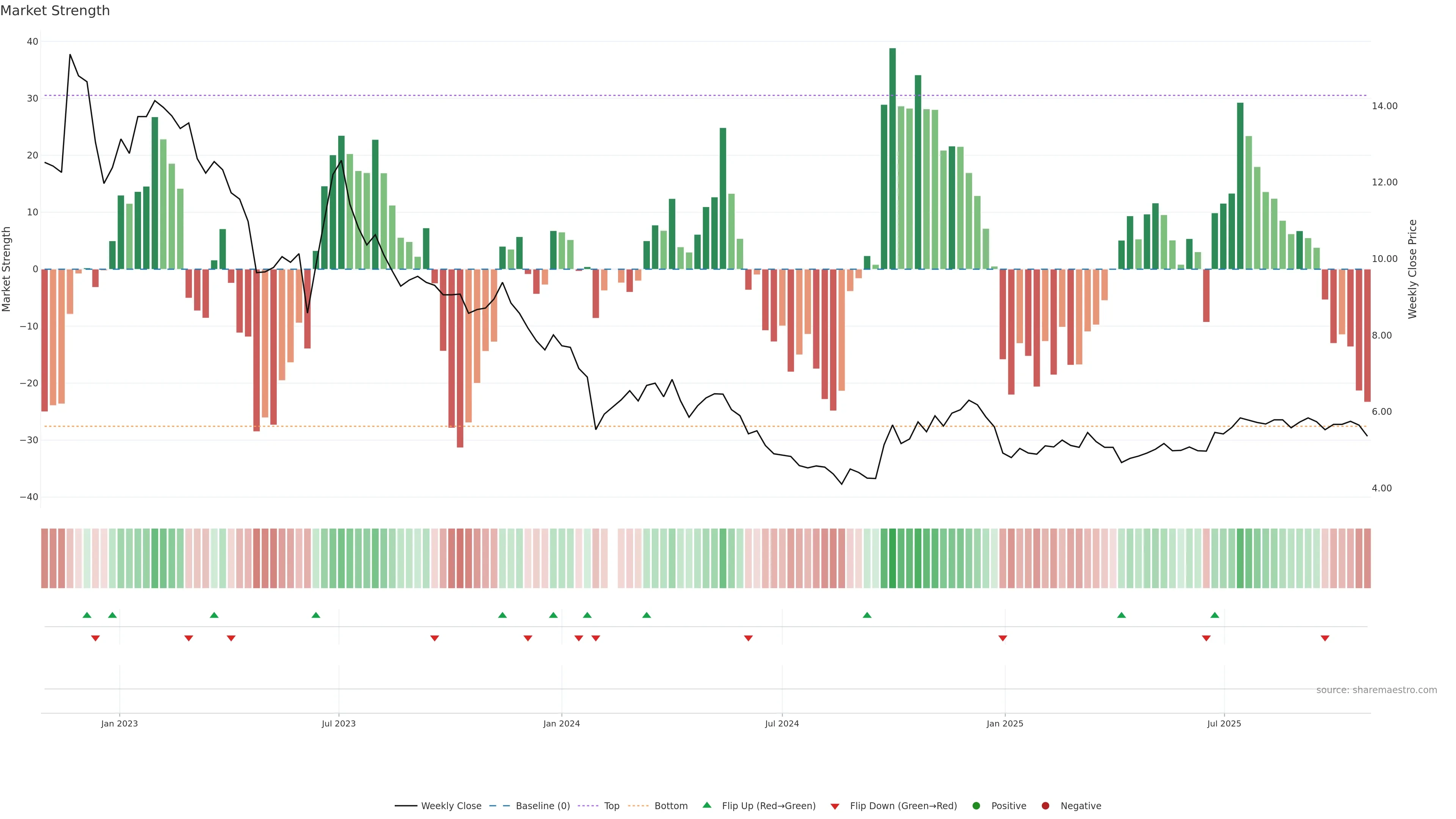
Task: Click the Weekly Close Price axis title
Action: click(x=1412, y=269)
